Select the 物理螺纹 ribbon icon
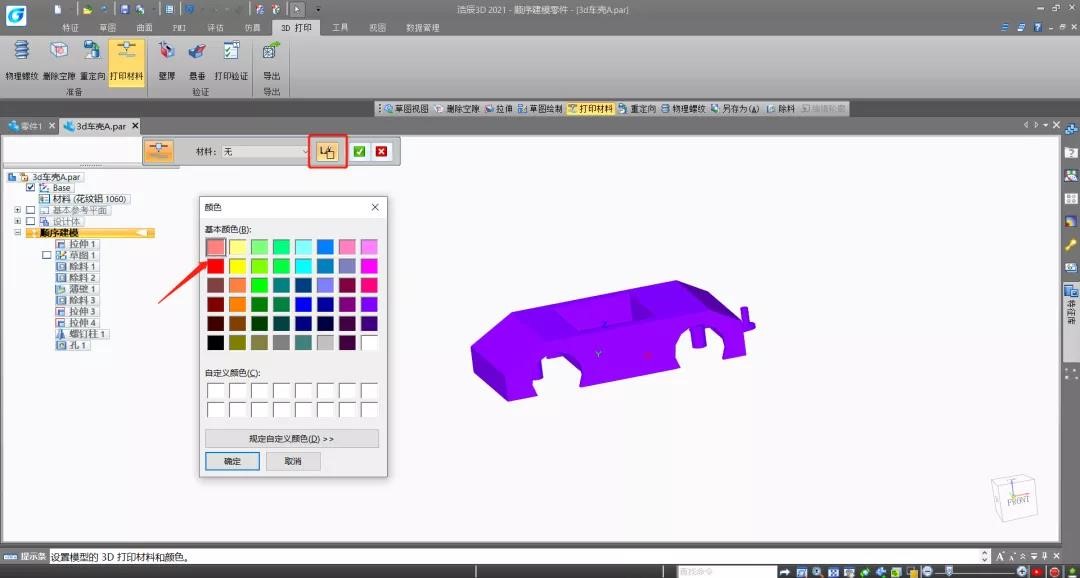Viewport: 1080px width, 578px height. (21, 61)
